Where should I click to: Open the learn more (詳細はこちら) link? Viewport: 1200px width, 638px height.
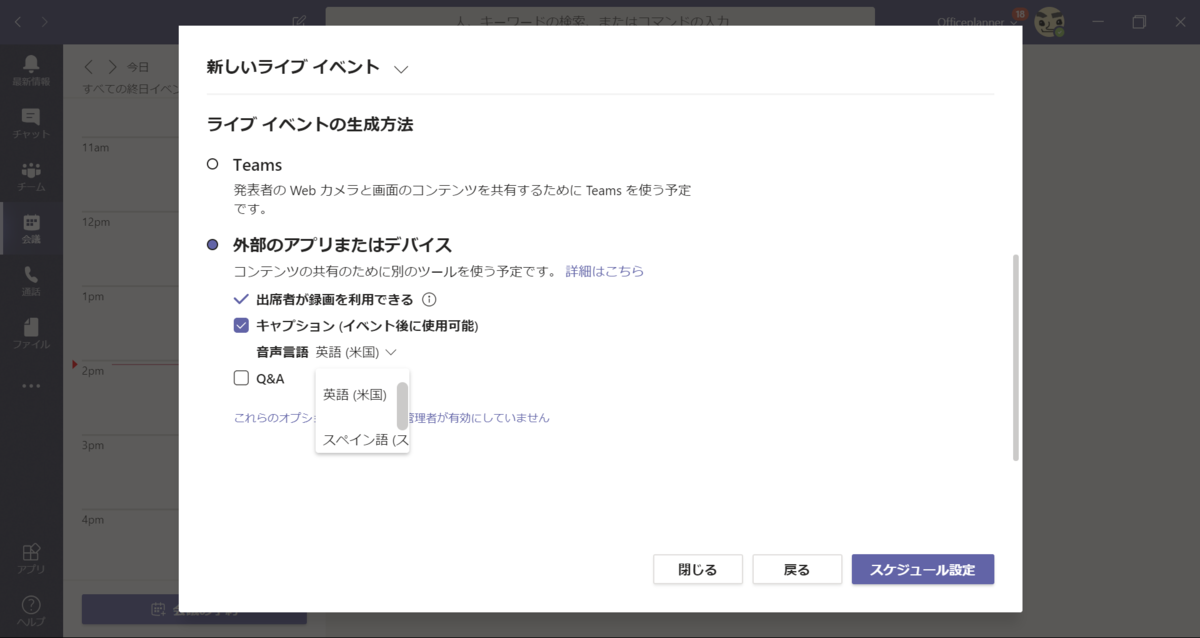pos(605,271)
